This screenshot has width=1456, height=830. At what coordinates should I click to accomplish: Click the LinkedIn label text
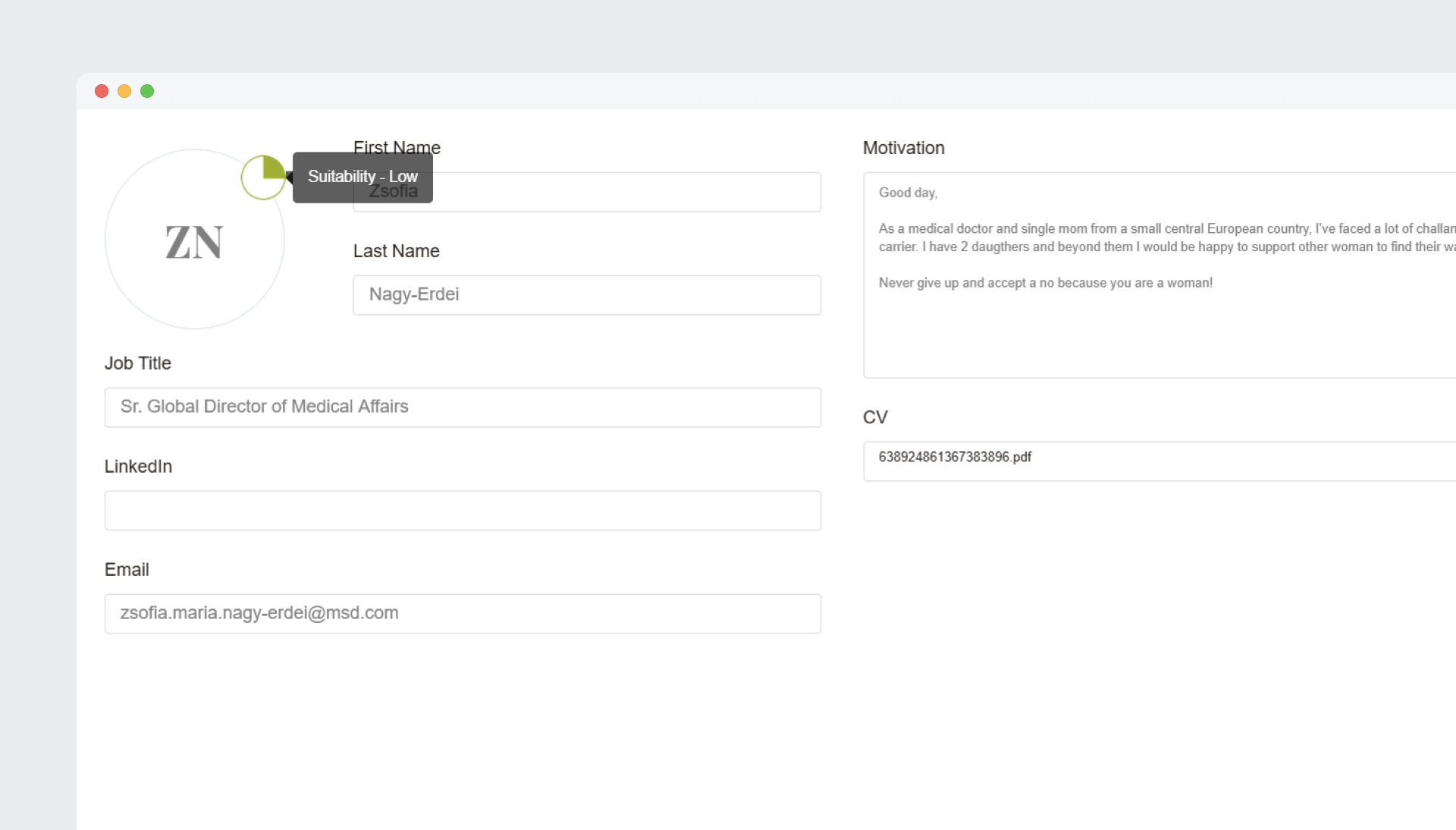pos(138,467)
